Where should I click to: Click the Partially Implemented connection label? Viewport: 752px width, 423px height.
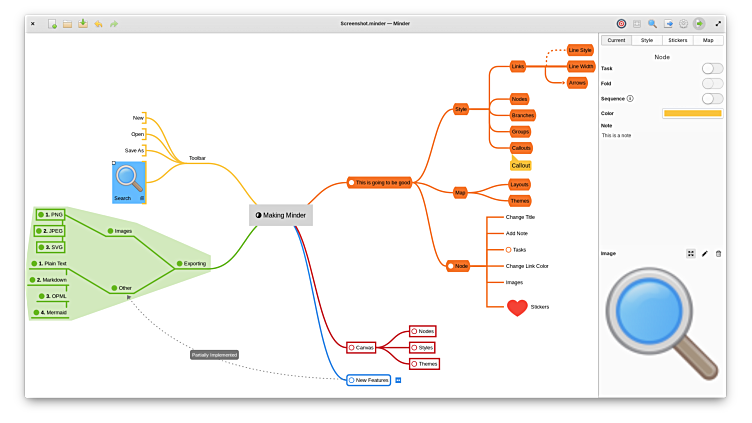point(214,354)
